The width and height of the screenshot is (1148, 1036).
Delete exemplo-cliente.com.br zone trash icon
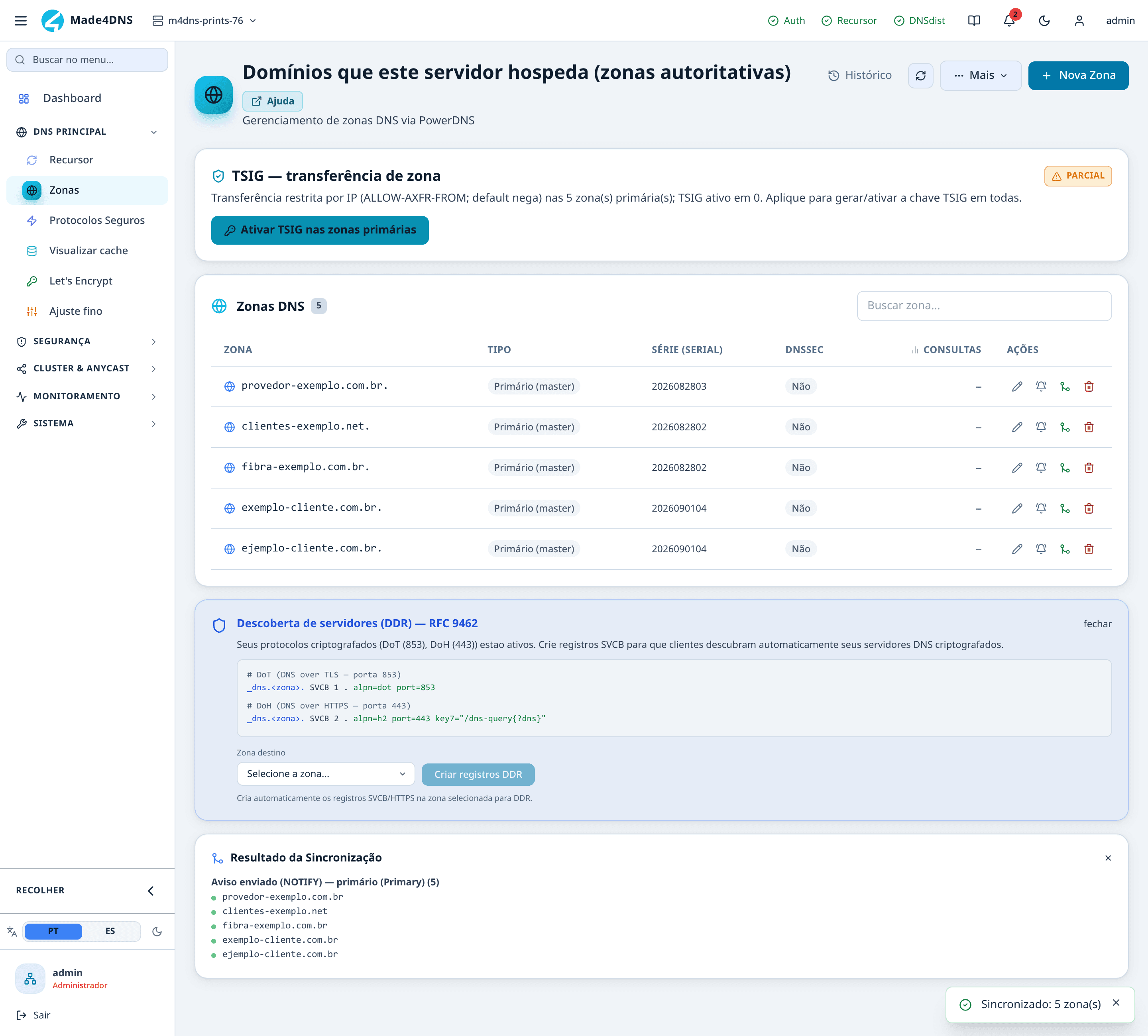pyautogui.click(x=1089, y=508)
